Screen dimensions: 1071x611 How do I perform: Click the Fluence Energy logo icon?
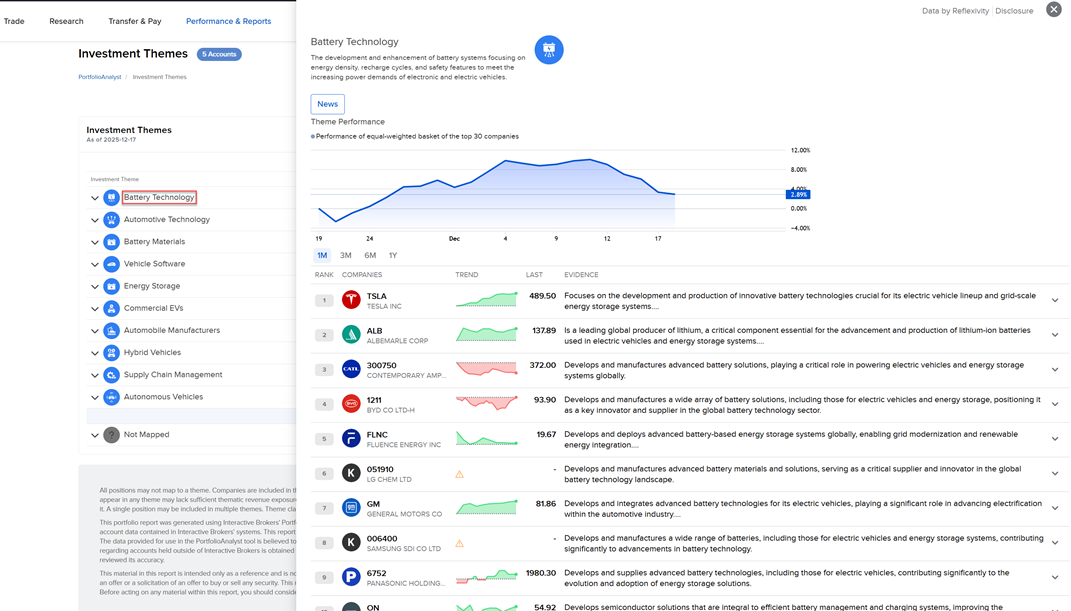(x=351, y=438)
